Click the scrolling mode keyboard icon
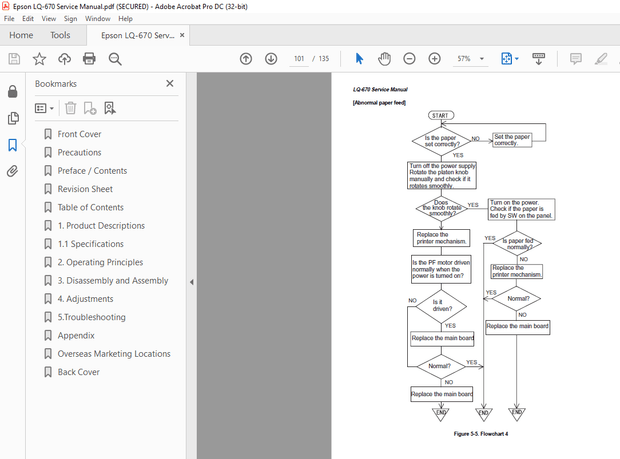 (539, 59)
